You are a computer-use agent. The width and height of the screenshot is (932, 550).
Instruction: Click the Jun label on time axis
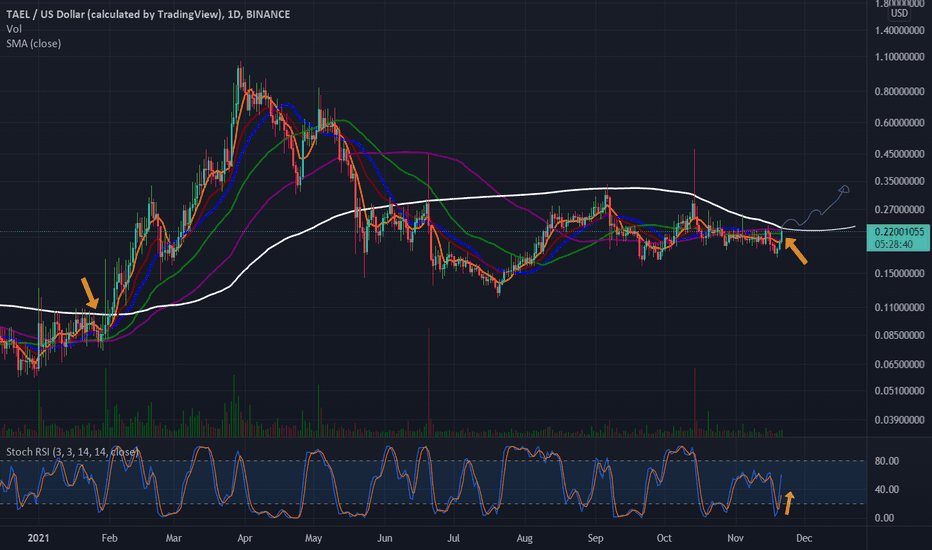pos(385,538)
